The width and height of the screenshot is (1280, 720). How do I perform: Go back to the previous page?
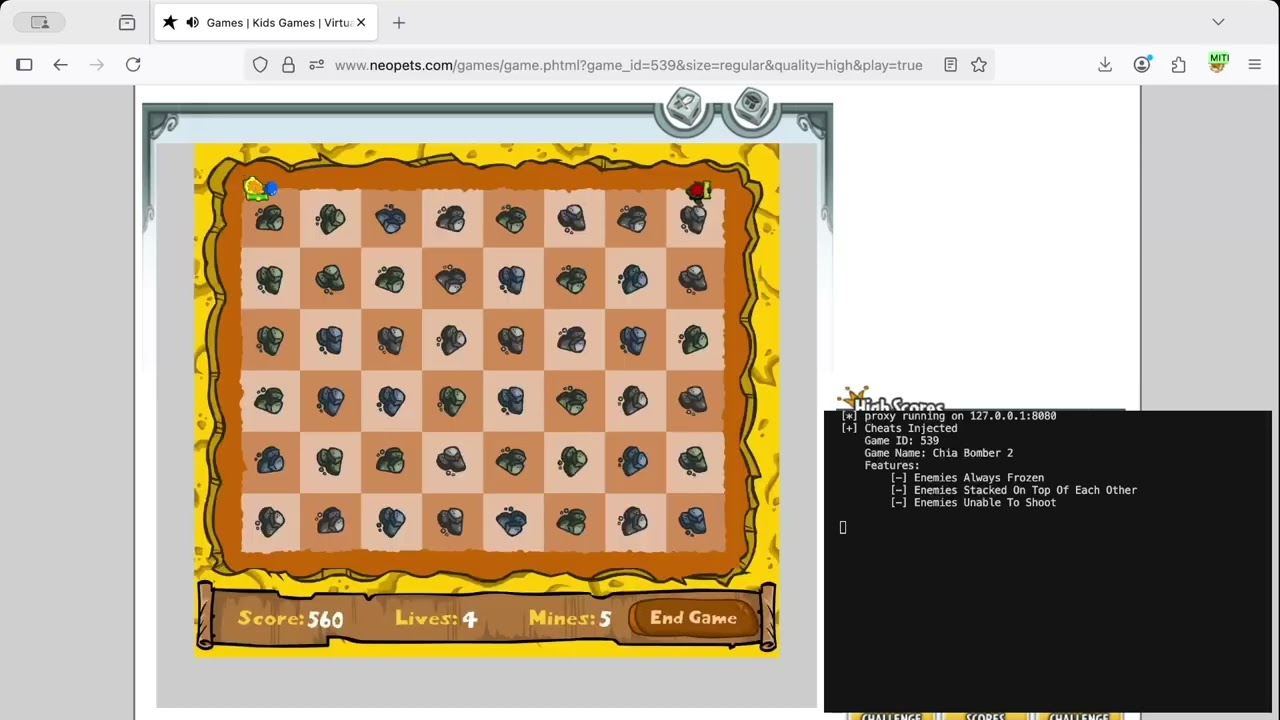point(60,65)
